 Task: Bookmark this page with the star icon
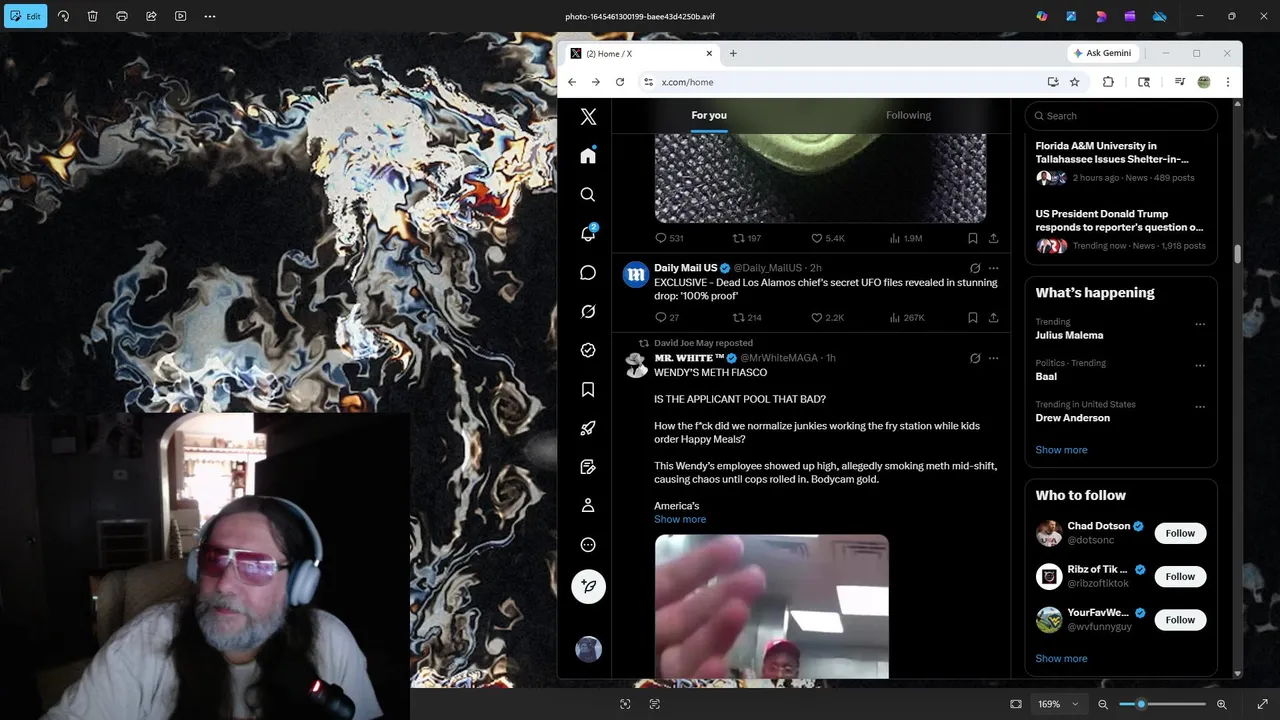tap(1075, 82)
